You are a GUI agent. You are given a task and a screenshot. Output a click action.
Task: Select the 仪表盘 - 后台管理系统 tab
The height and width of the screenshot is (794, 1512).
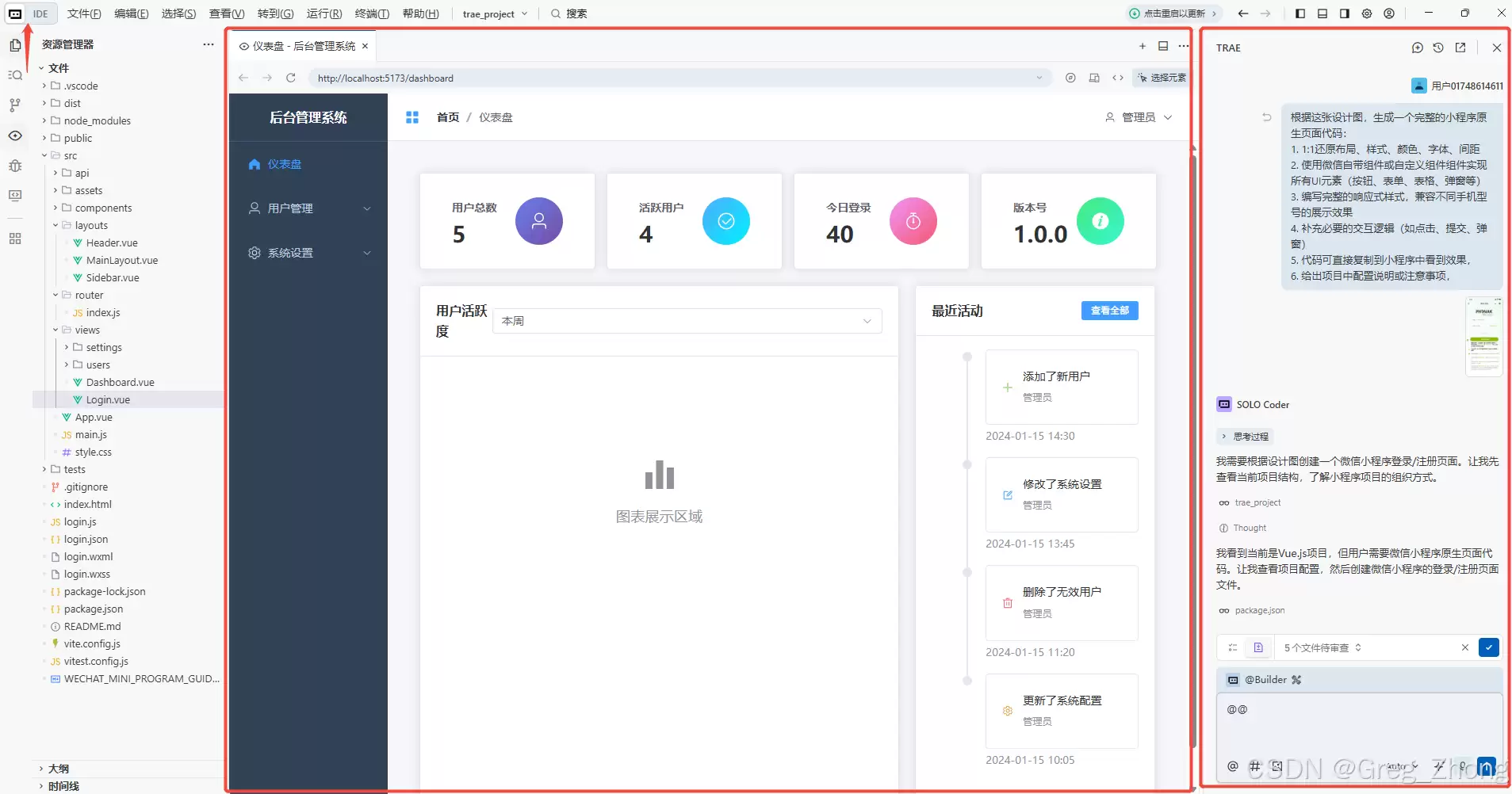pyautogui.click(x=301, y=46)
